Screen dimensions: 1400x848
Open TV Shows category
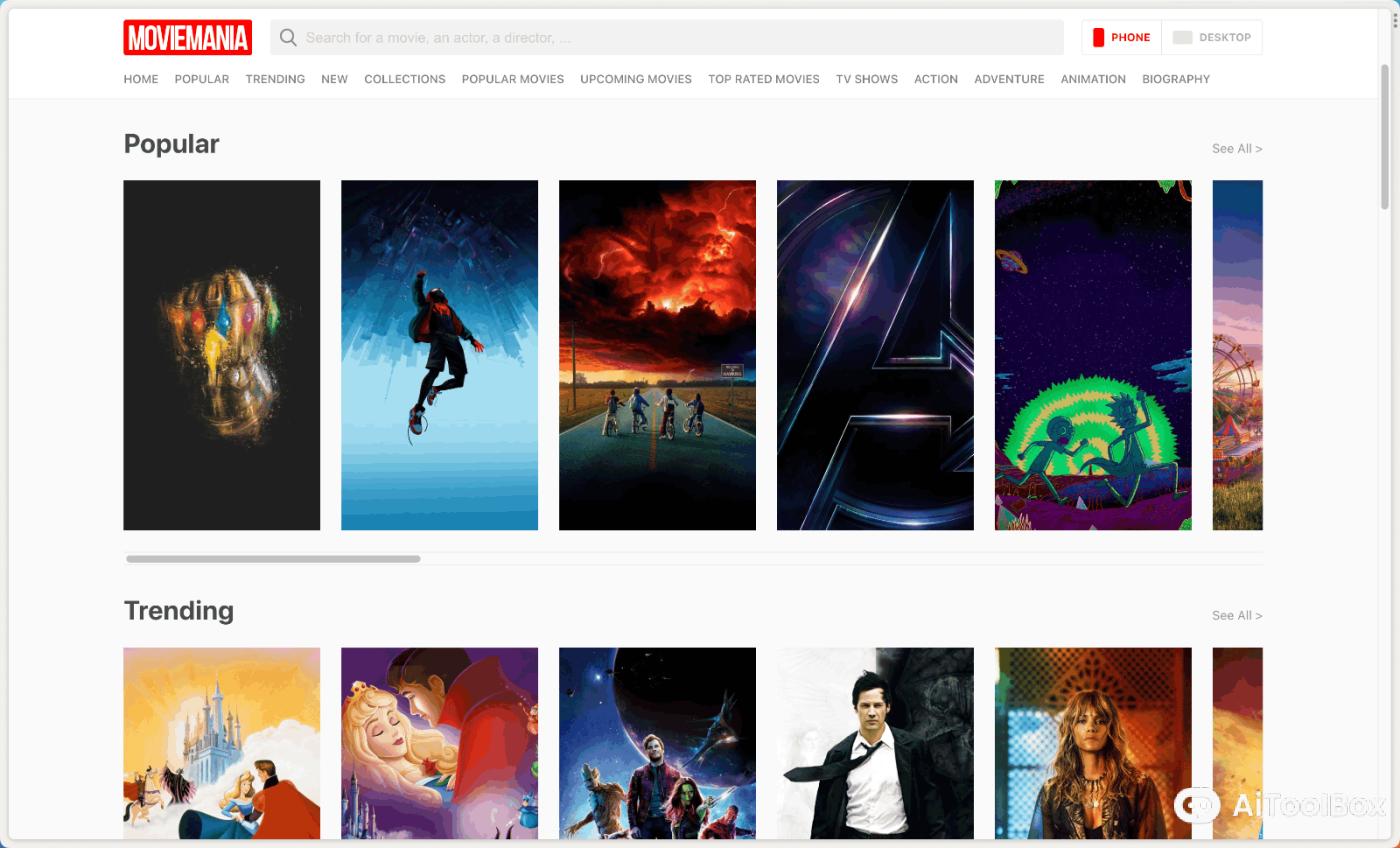tap(866, 79)
